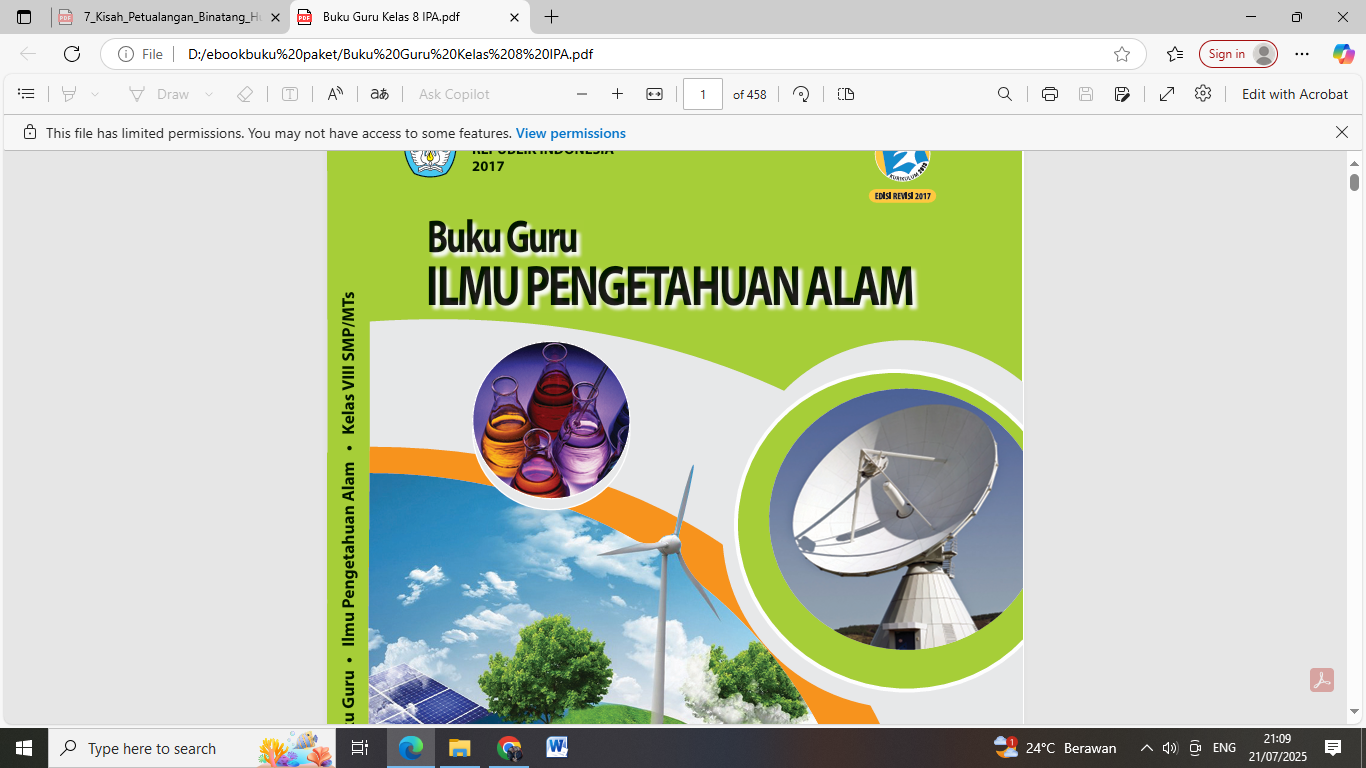
Task: Save the PDF file
Action: coord(1085,93)
